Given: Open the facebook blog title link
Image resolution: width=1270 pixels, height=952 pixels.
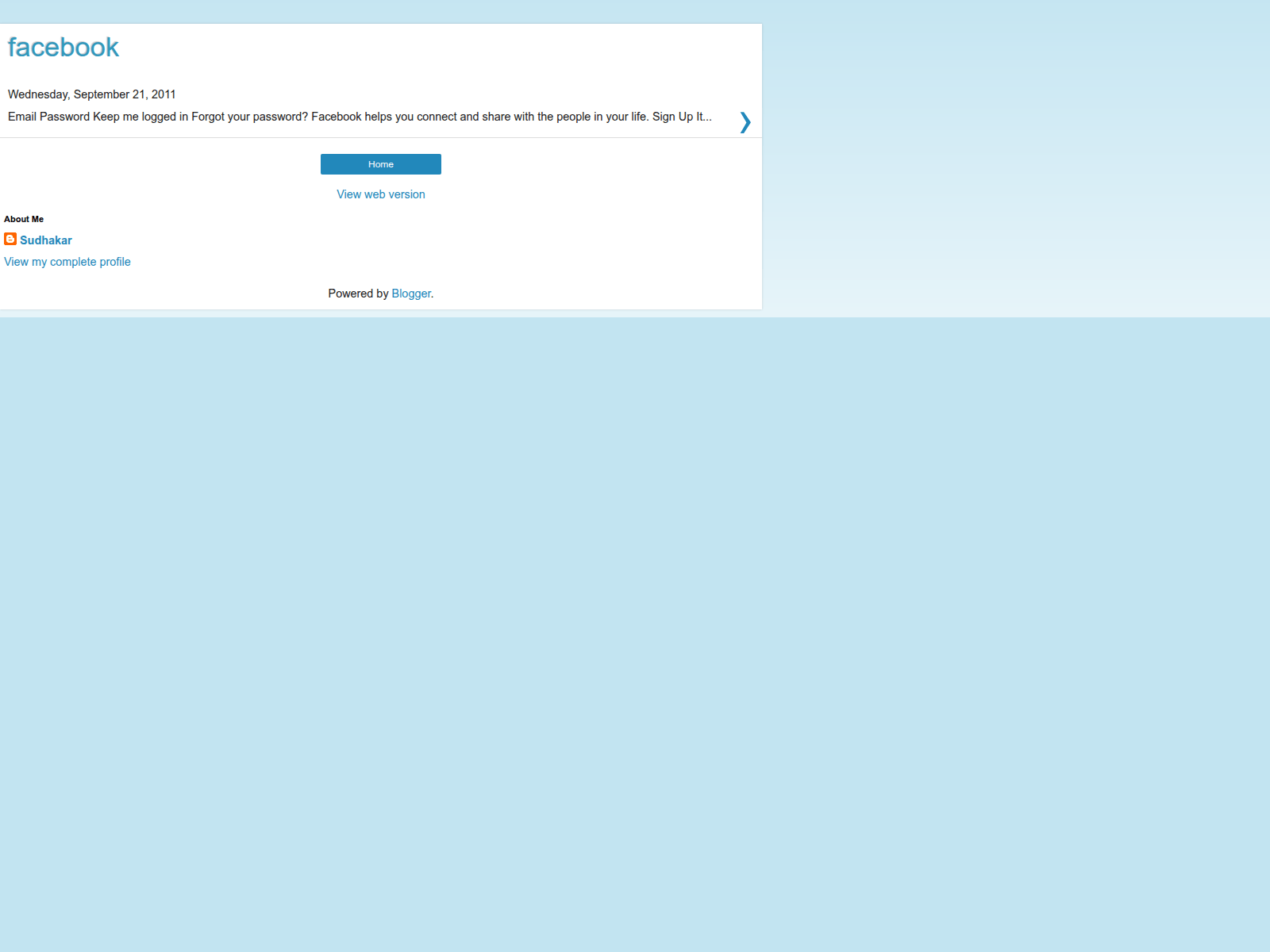Looking at the screenshot, I should pos(63,48).
